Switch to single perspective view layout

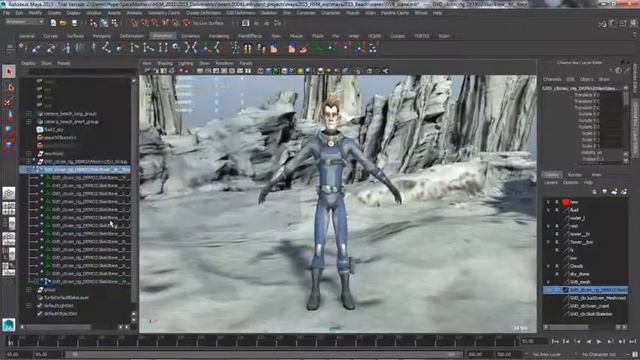[x=9, y=193]
